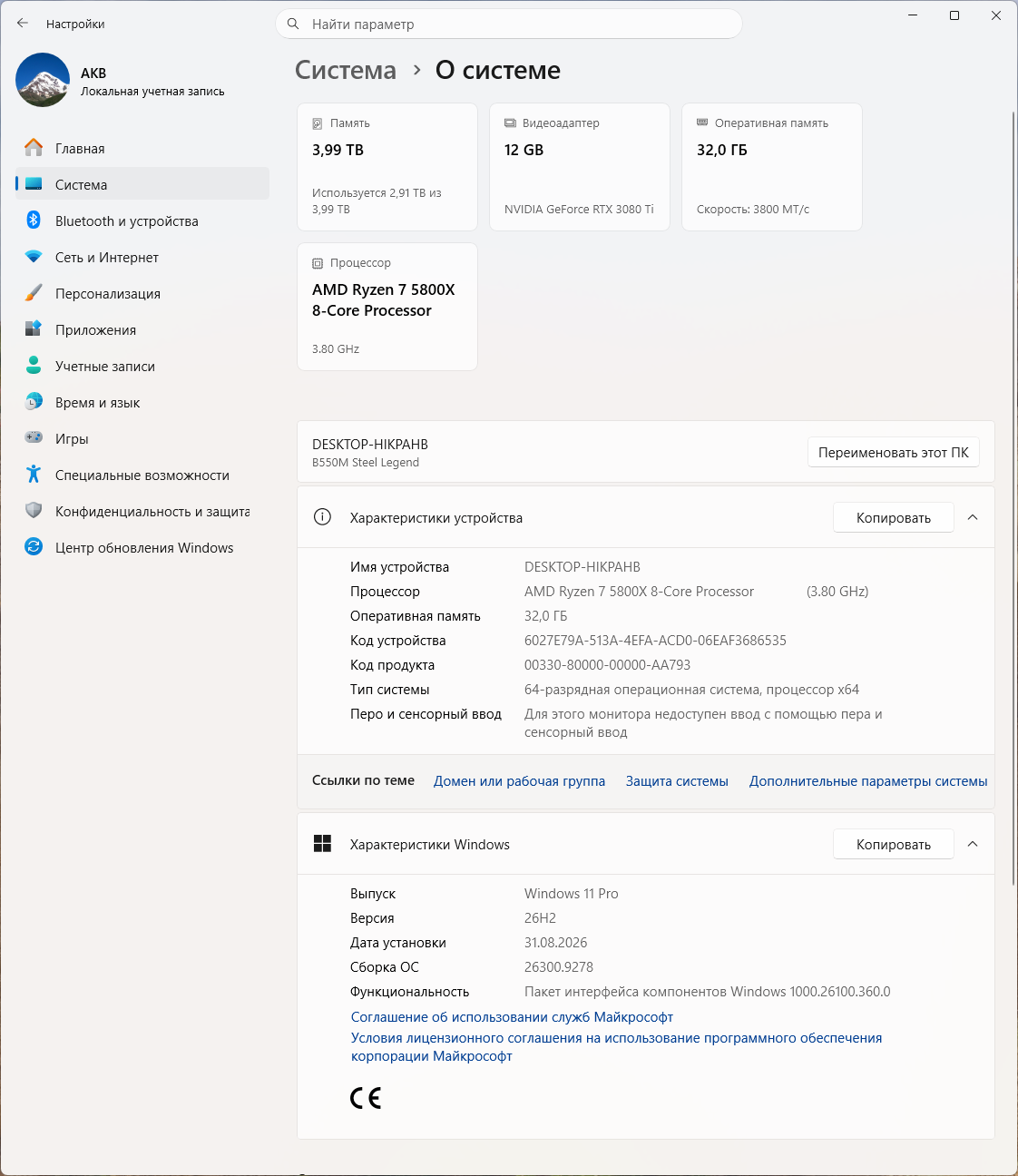Screen dimensions: 1018x1176
Task: Click the search magnifier icon
Action: (293, 24)
